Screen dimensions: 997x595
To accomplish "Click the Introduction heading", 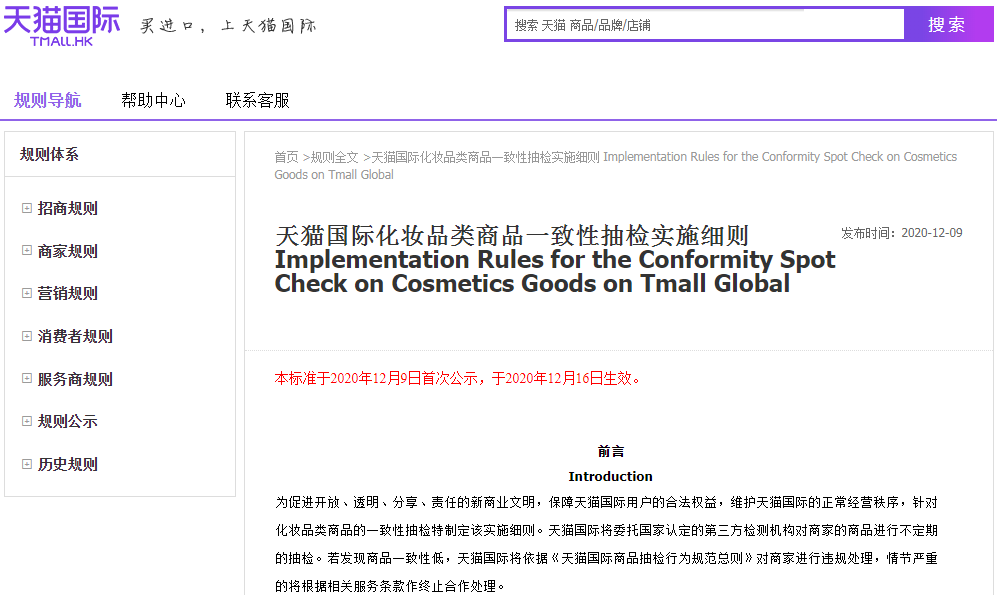I will 610,476.
